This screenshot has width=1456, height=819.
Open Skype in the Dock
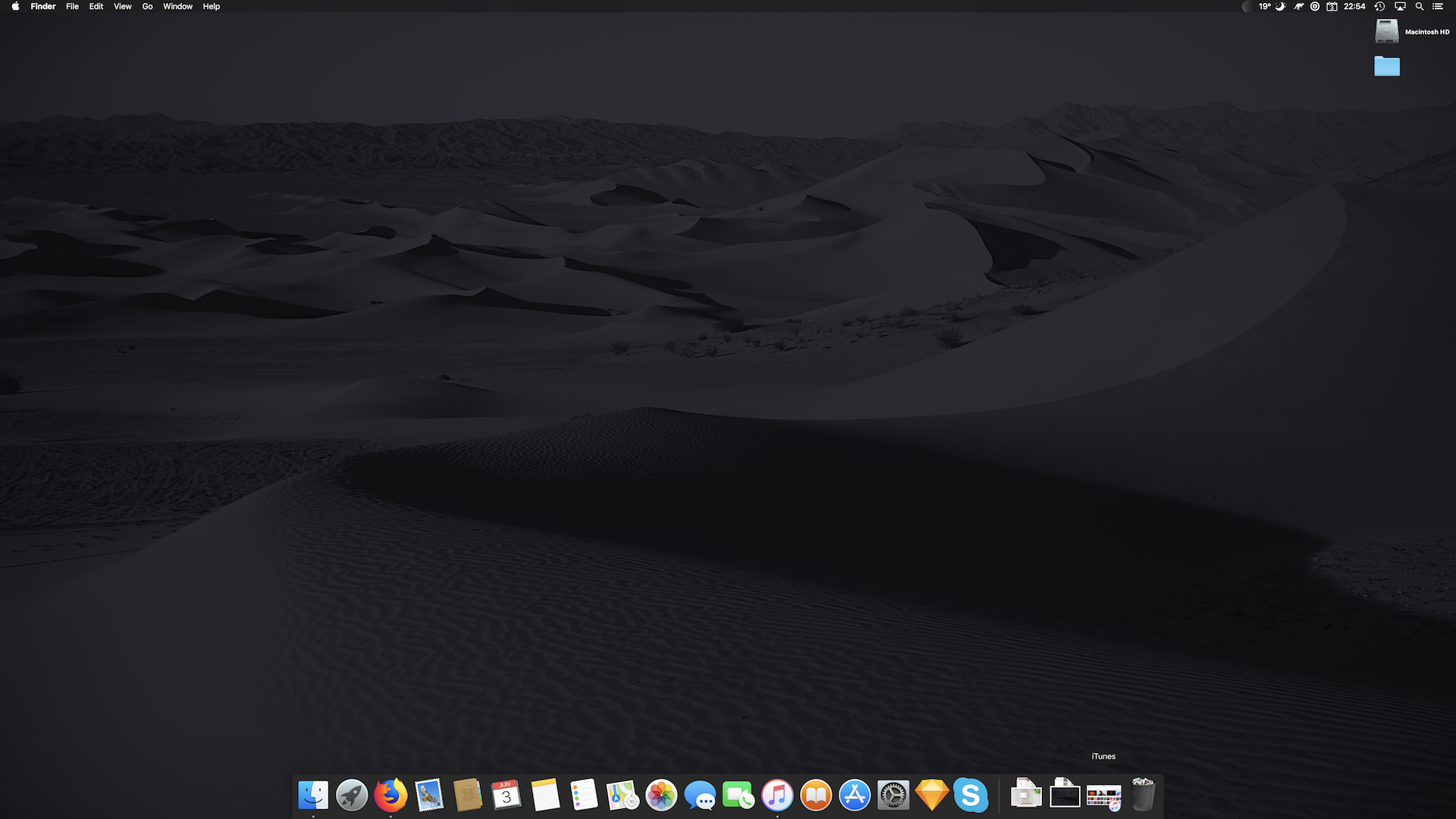[970, 795]
